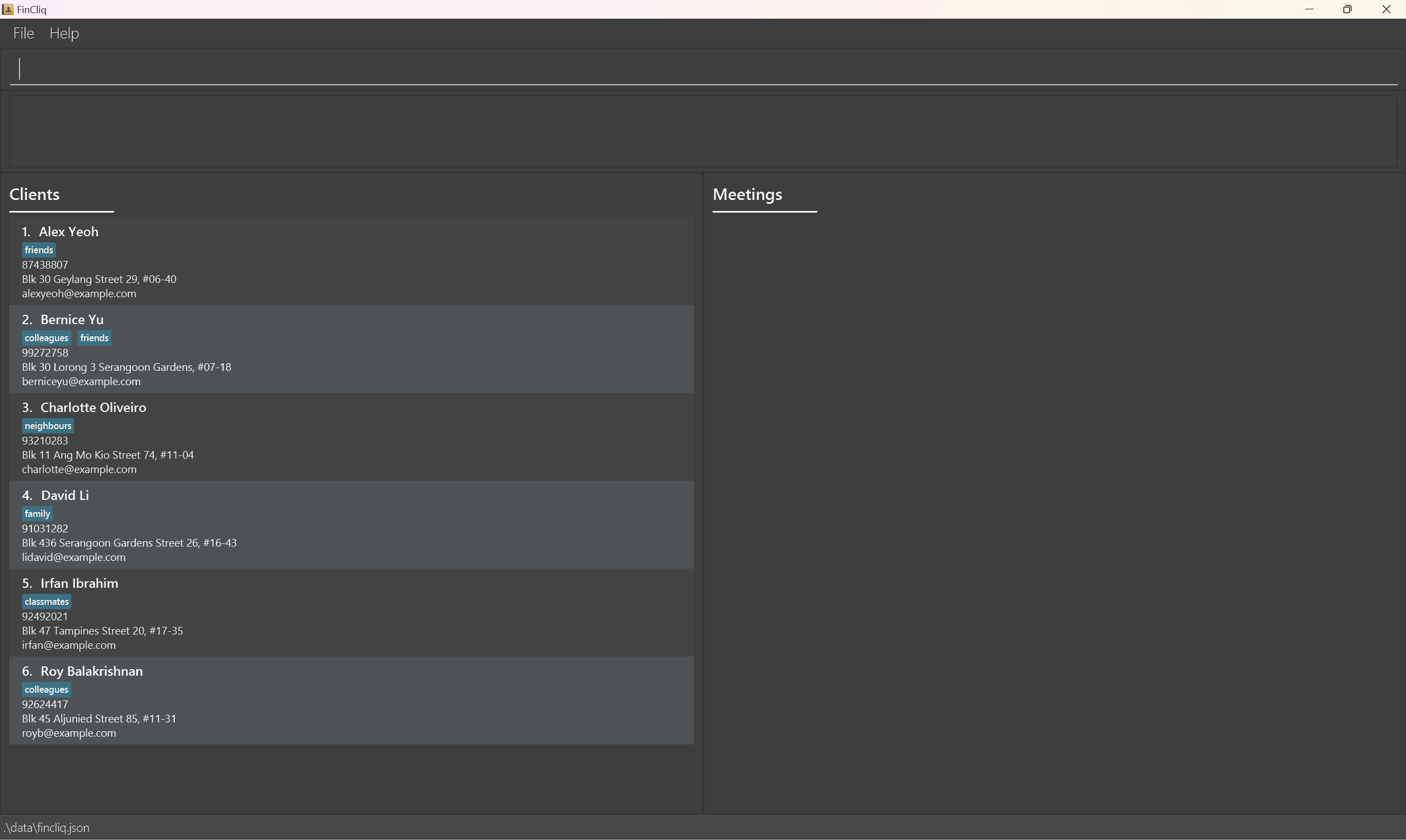Click the empty result display box
This screenshot has height=840, width=1406.
(x=703, y=131)
